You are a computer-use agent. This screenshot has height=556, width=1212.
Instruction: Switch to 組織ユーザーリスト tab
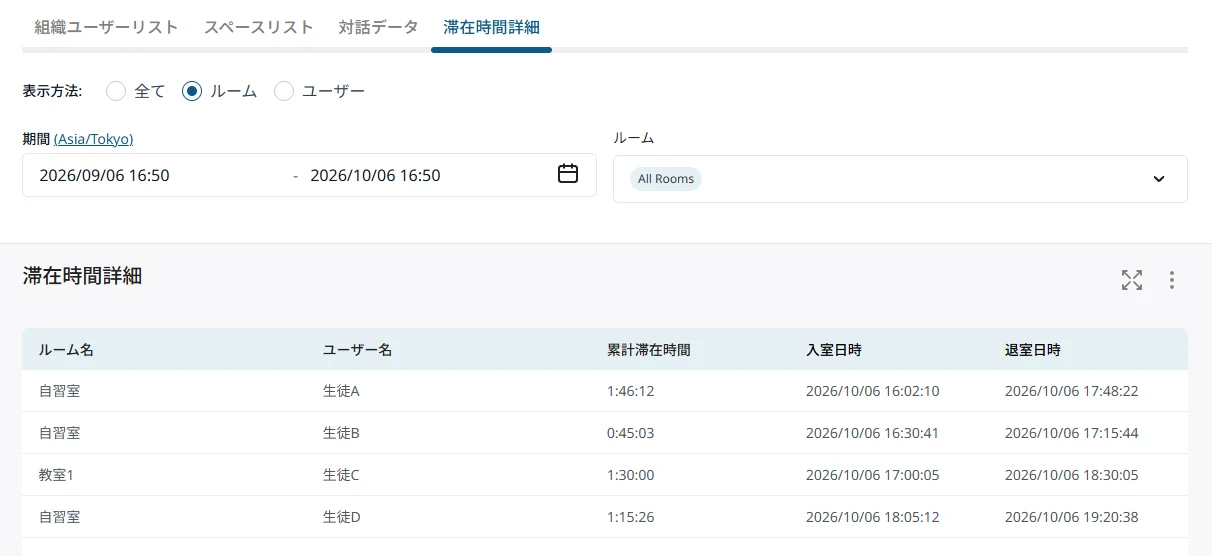pyautogui.click(x=107, y=27)
